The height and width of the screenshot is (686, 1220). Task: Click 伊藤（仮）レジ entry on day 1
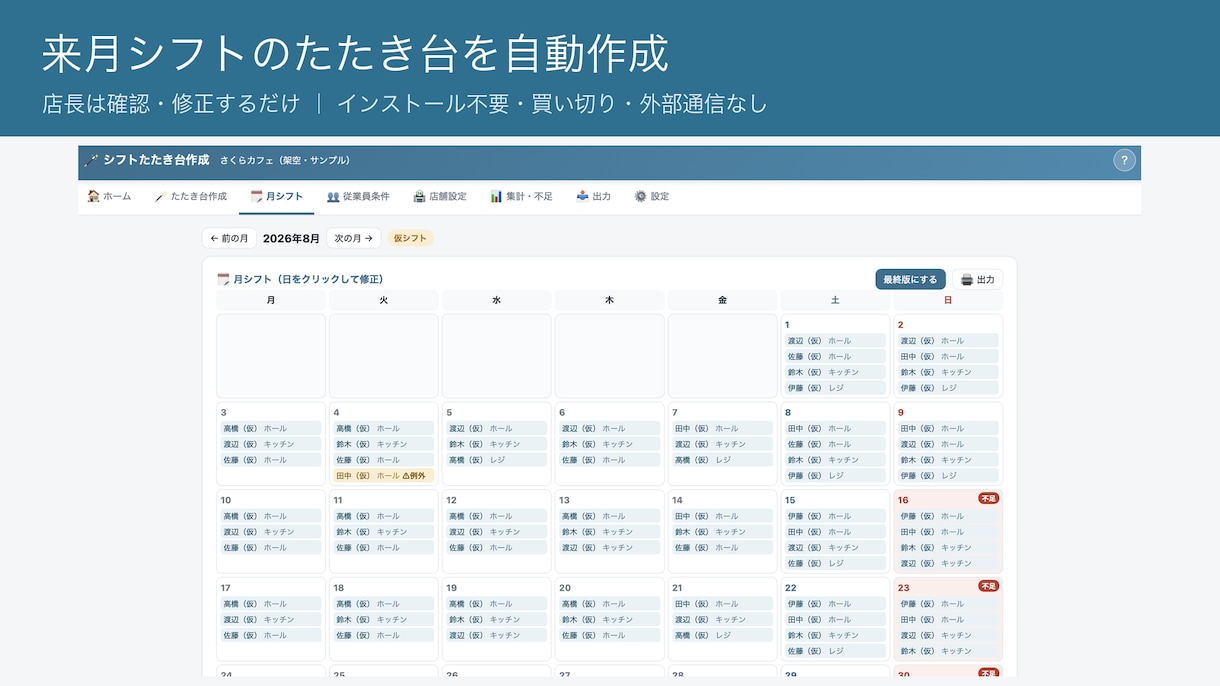835,388
